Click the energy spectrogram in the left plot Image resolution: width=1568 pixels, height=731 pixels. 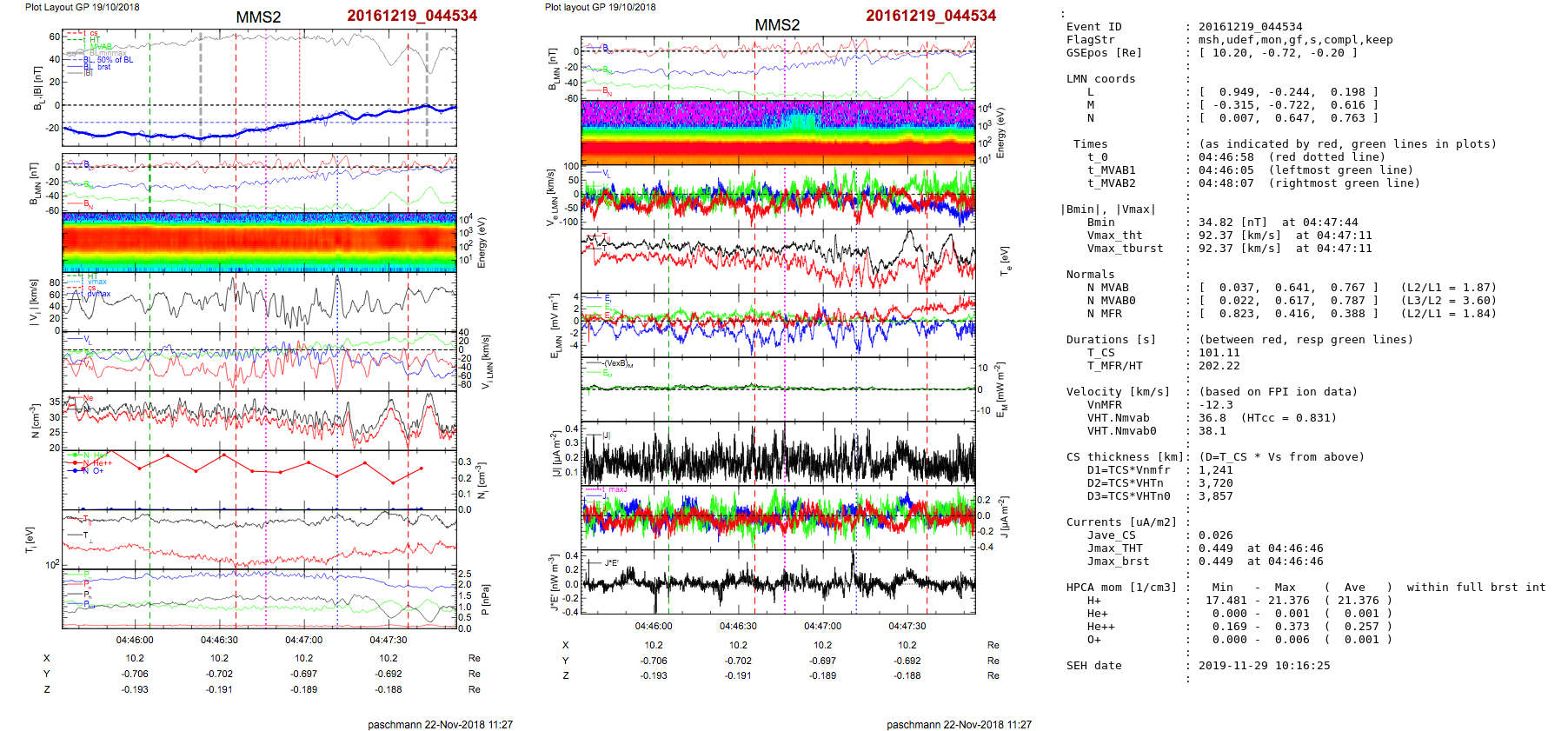pyautogui.click(x=259, y=243)
